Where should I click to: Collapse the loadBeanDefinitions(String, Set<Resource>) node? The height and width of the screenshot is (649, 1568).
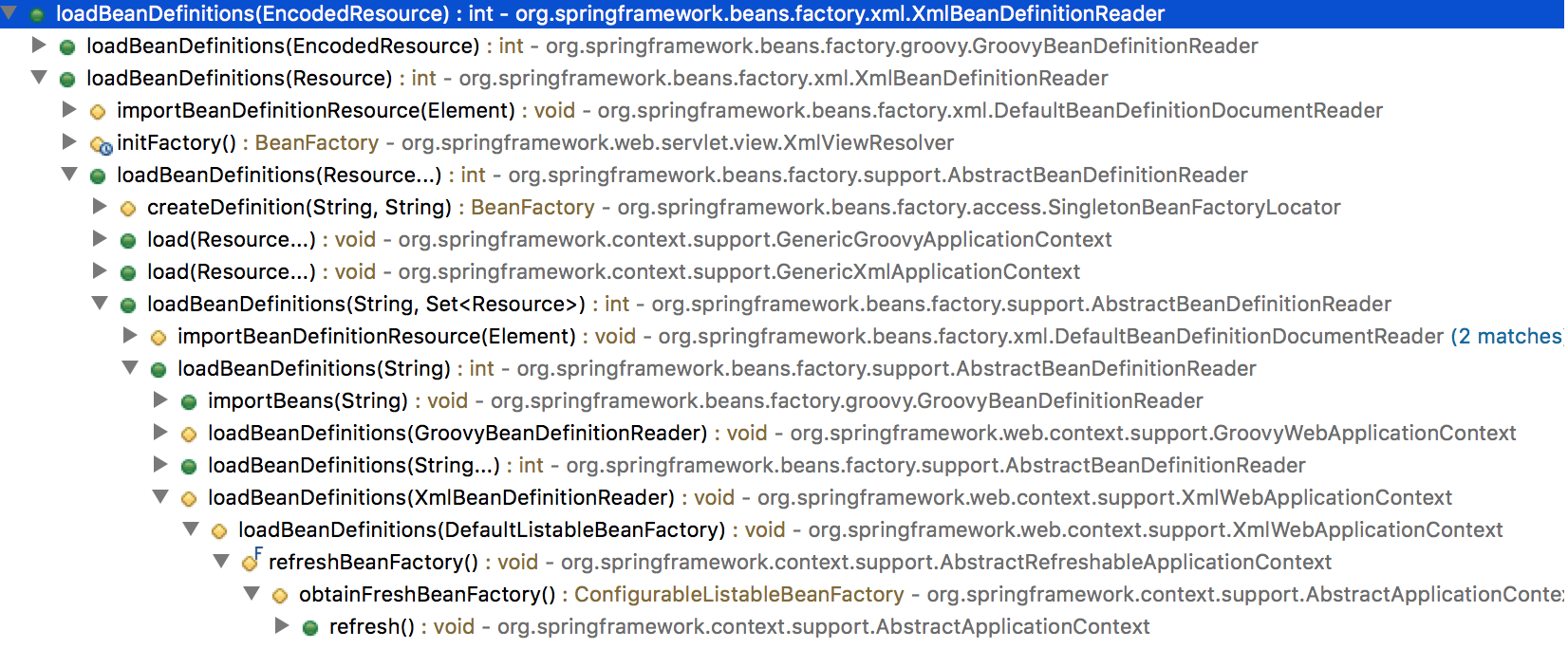tap(100, 303)
